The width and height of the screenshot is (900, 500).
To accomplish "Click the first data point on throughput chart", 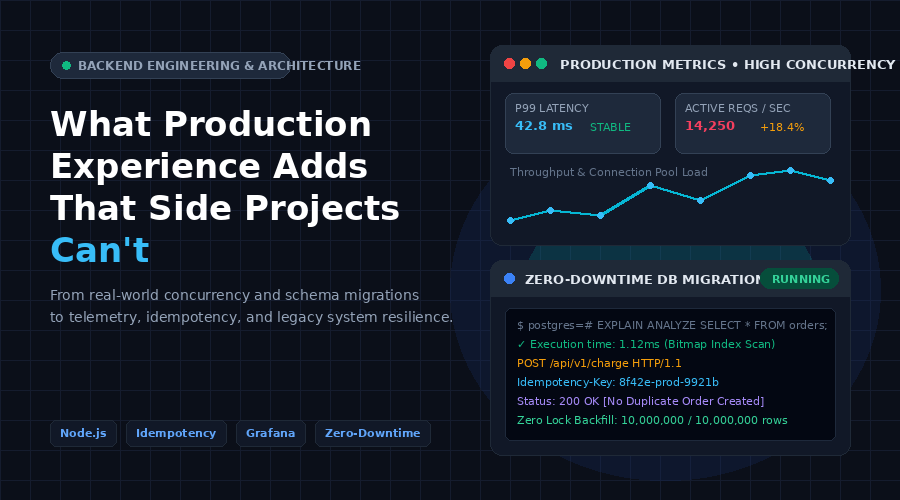I will point(510,220).
